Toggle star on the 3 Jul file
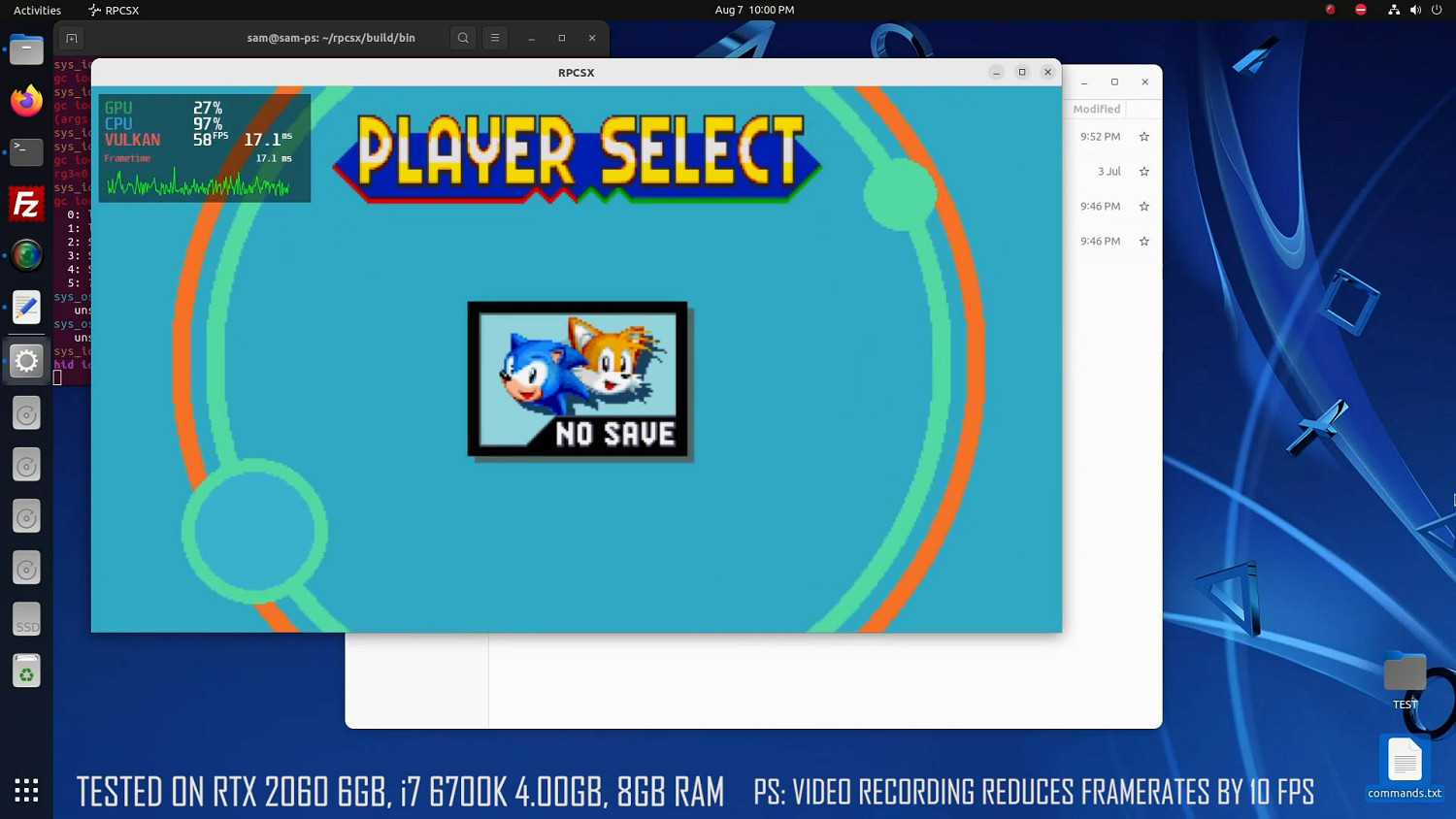Screen dimensions: 1456x819 (1143, 172)
